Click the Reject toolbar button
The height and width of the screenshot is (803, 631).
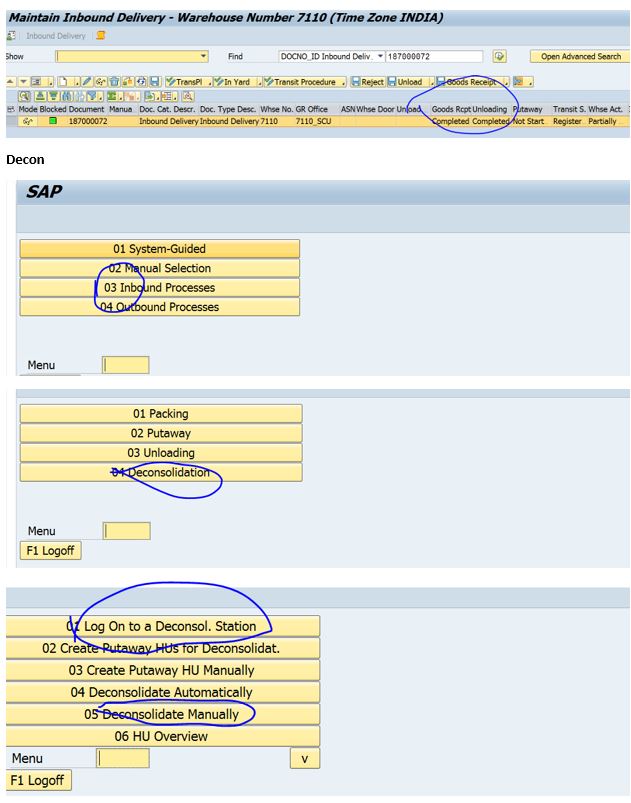pos(367,82)
